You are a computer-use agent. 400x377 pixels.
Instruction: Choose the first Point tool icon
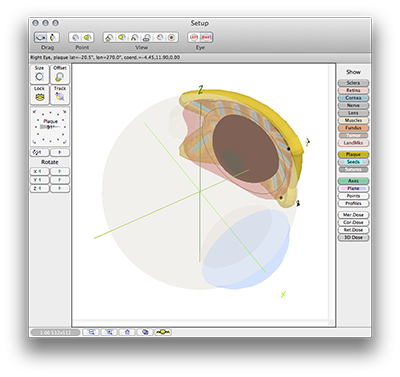point(75,37)
